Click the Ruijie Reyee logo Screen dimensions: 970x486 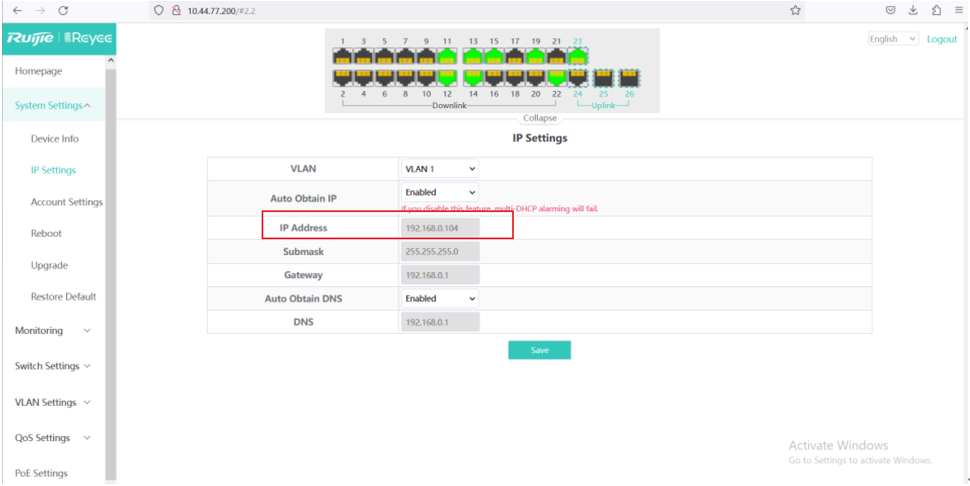pos(59,38)
